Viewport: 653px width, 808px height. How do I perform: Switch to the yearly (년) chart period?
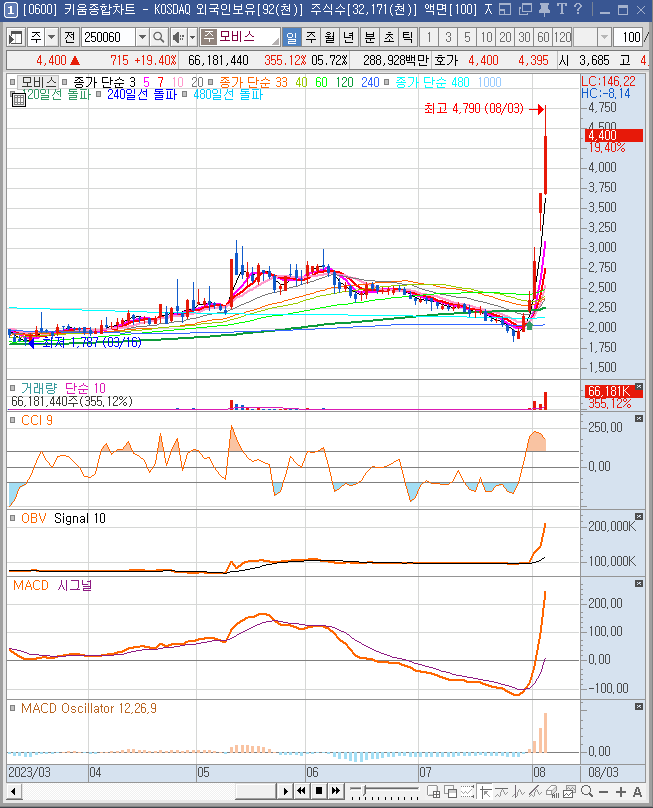348,37
